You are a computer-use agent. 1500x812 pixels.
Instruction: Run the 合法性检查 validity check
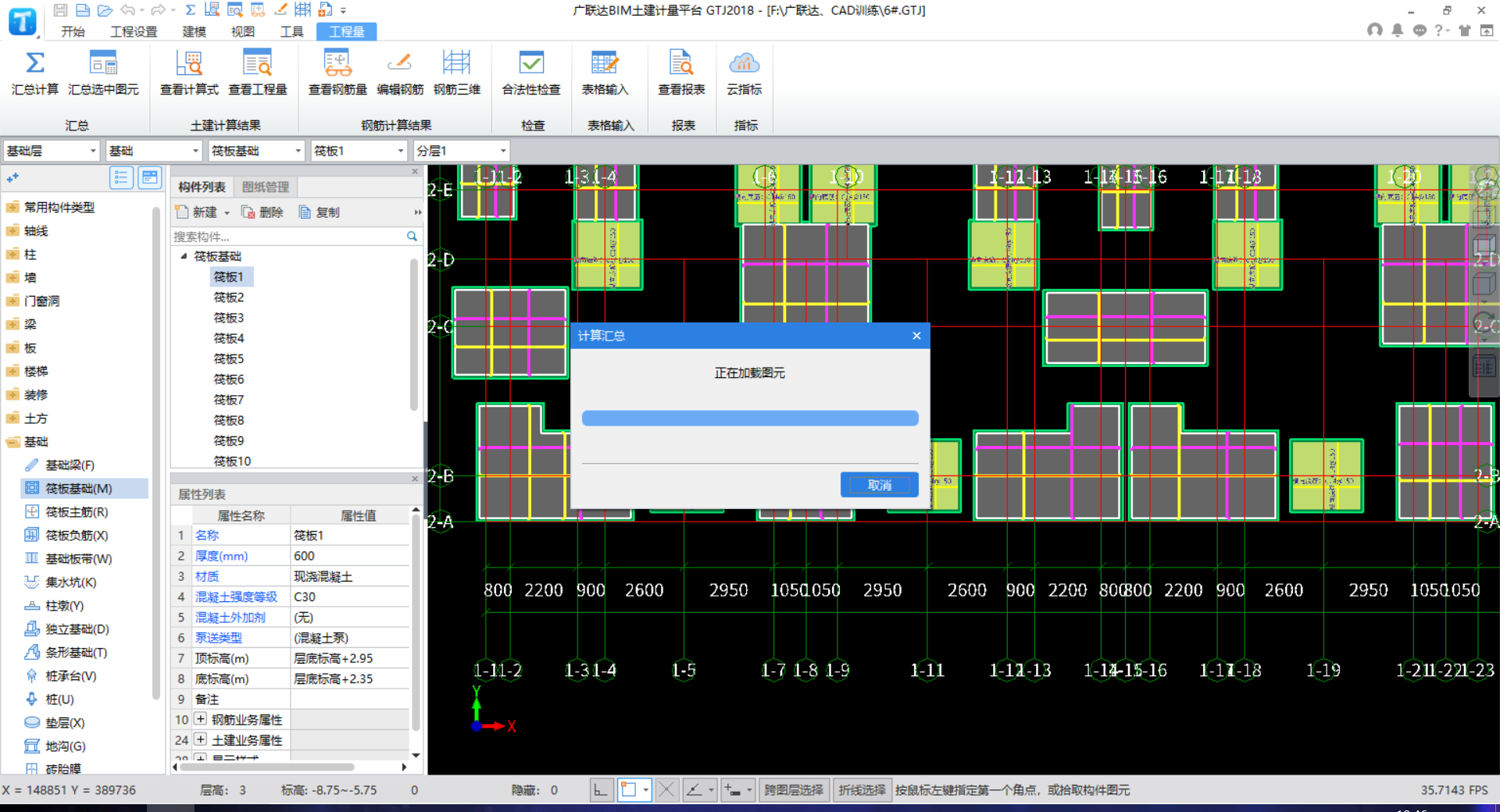531,73
